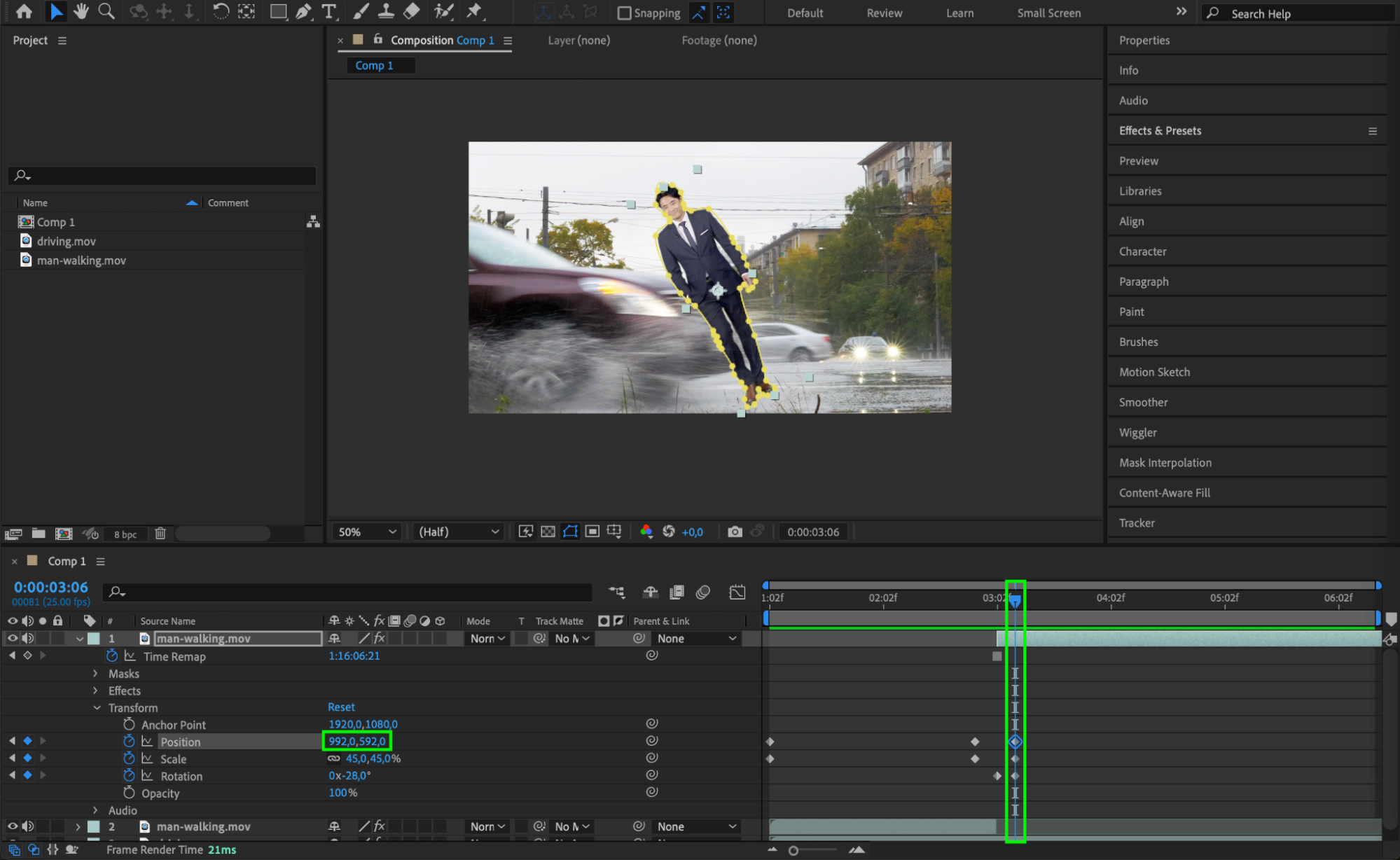Open the Tracker panel
This screenshot has height=860, width=1400.
1137,522
